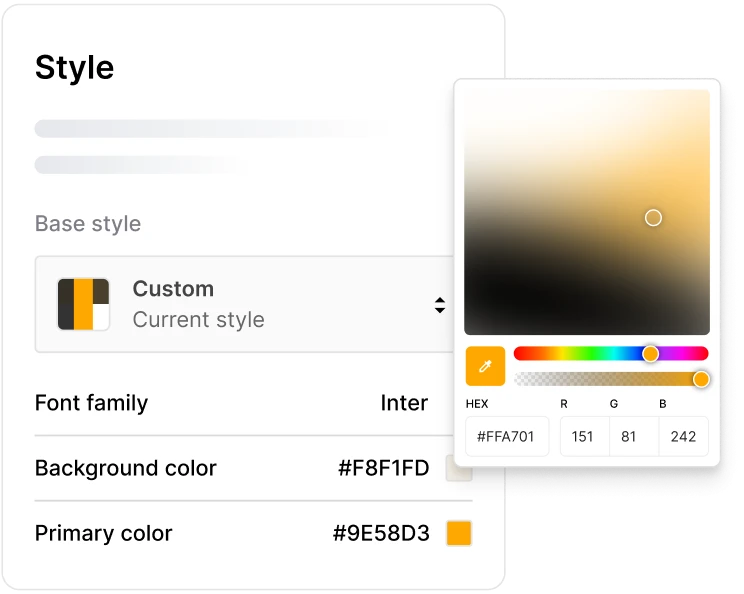Viewport: 744px width, 594px height.
Task: Click the opacity slider handle
Action: pos(701,379)
